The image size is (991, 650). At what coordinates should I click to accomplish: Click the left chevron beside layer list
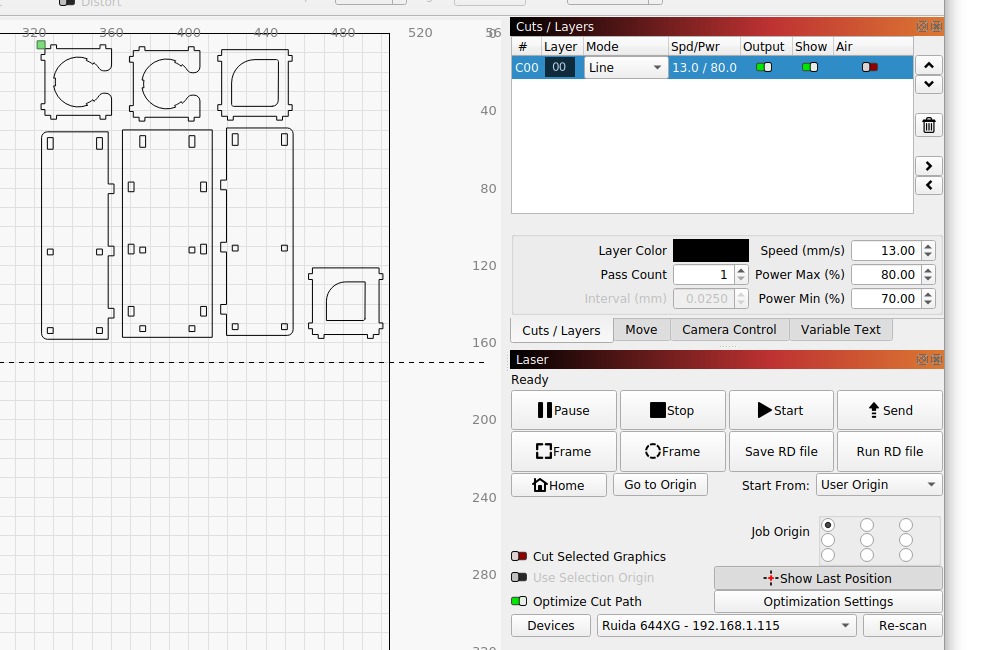929,185
